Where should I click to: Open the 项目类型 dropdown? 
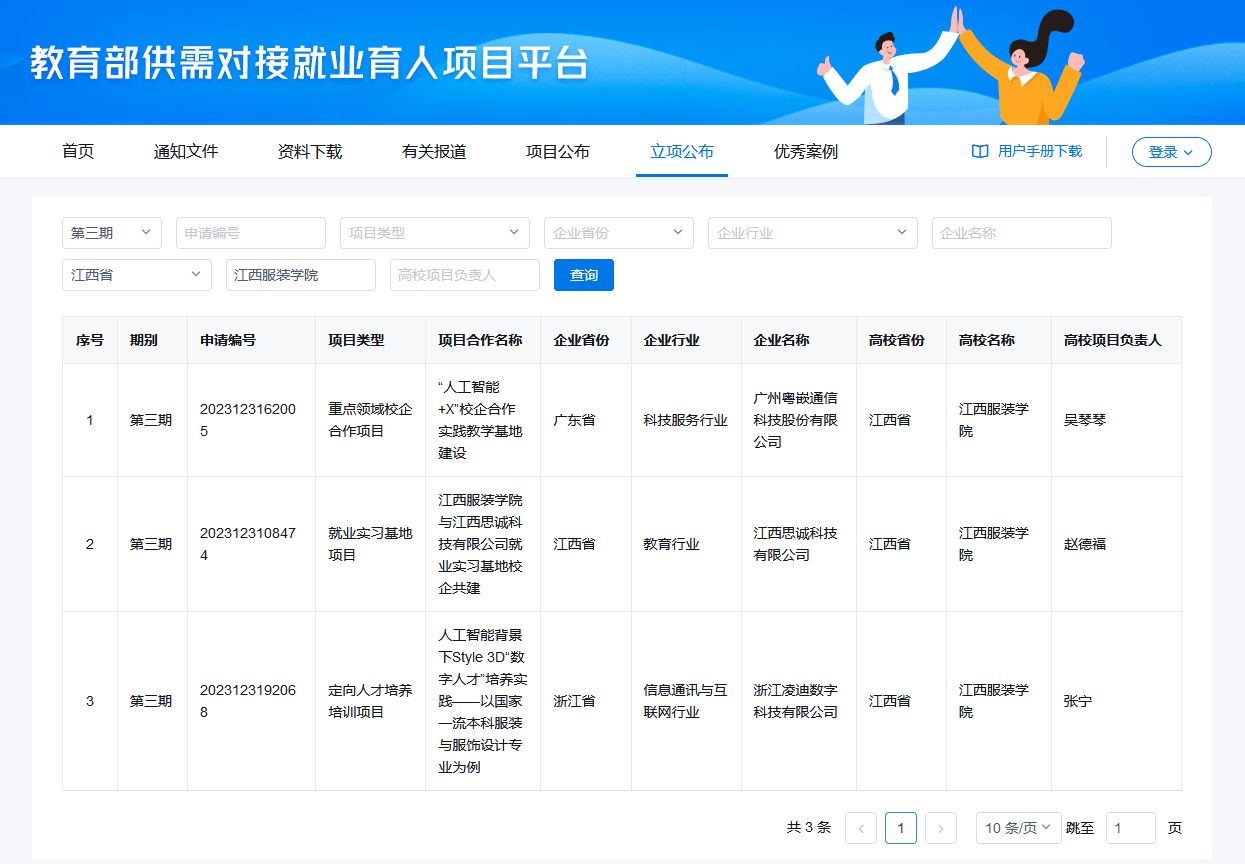pyautogui.click(x=434, y=233)
